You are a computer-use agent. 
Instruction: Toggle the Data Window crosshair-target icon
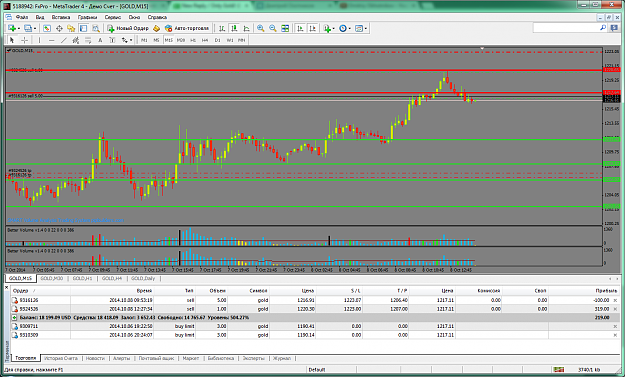[59, 28]
